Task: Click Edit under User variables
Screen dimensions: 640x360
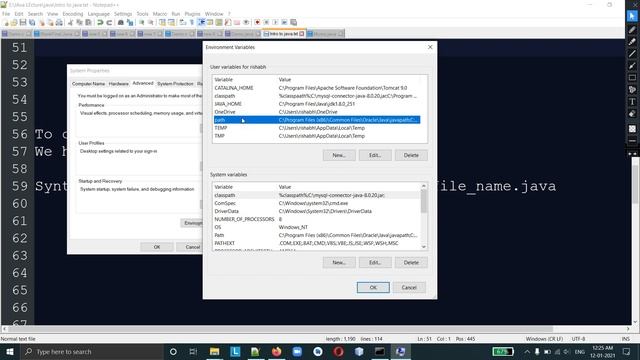Action: click(375, 155)
